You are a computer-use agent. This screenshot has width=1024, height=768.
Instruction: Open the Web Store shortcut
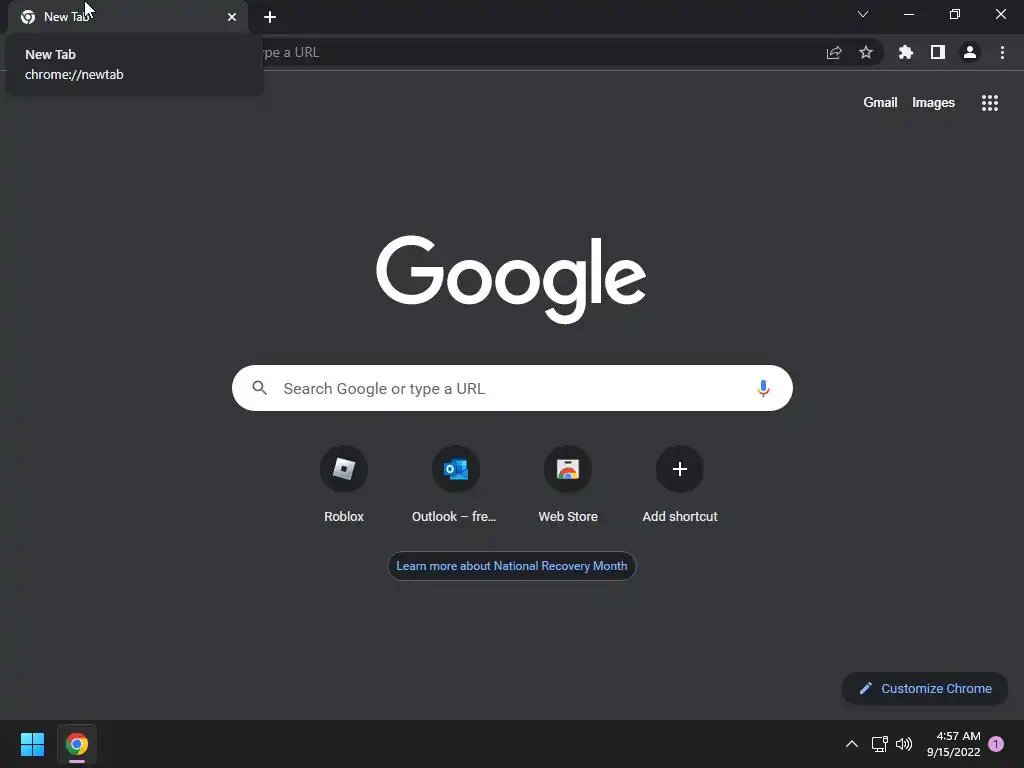coord(568,485)
